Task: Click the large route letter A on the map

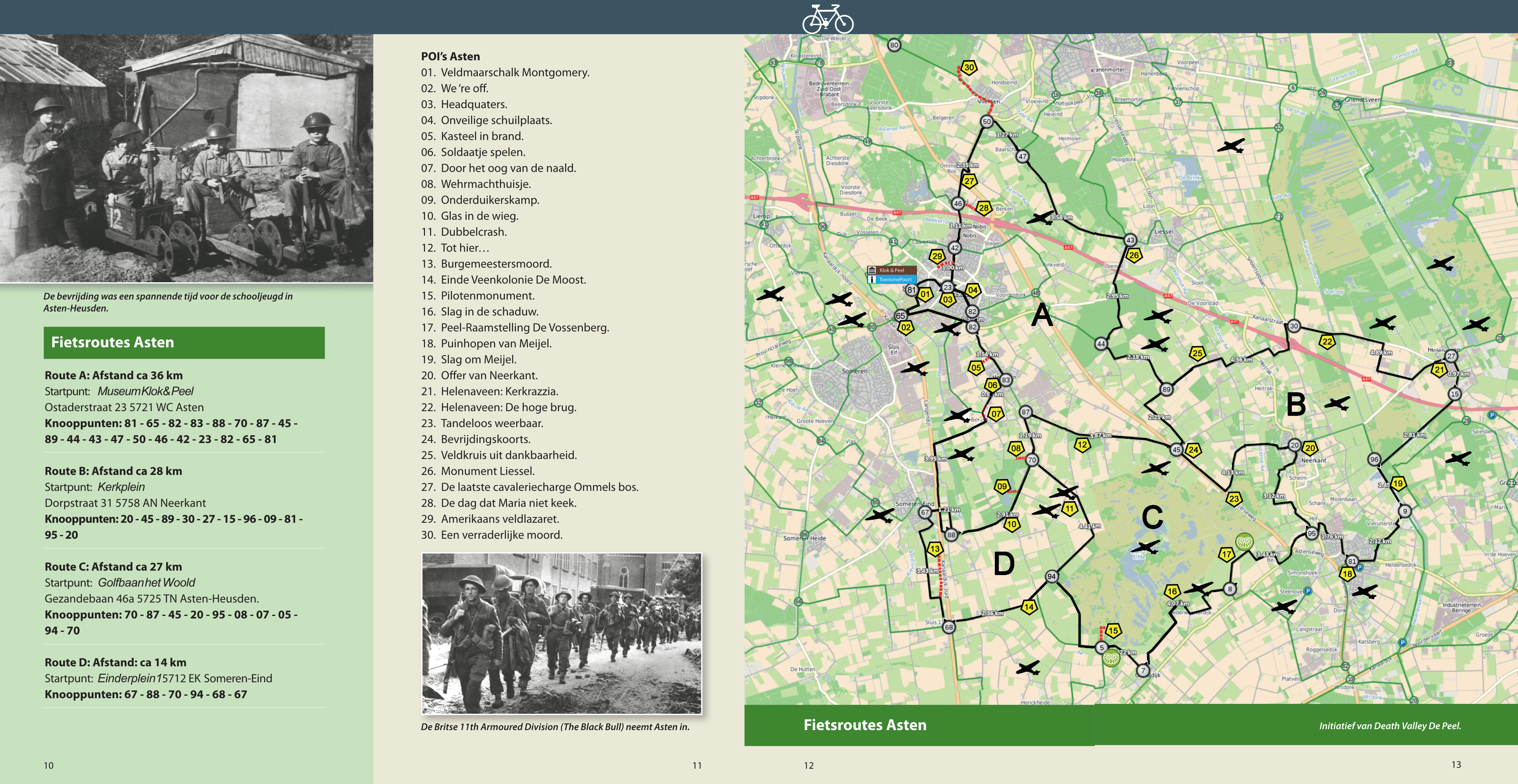Action: (1042, 315)
